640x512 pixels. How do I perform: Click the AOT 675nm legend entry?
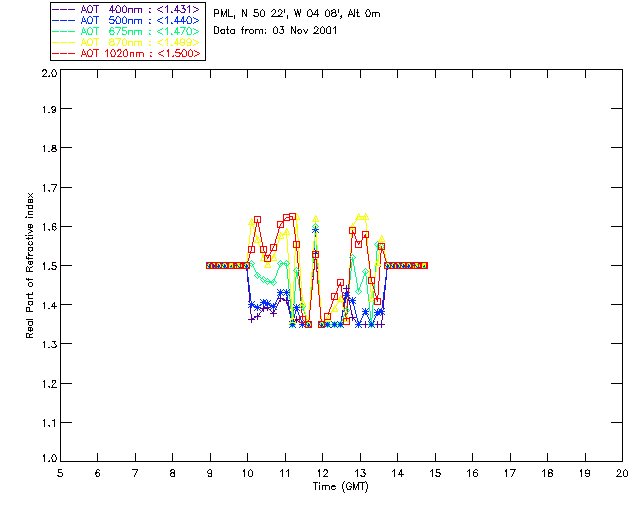pyautogui.click(x=127, y=31)
